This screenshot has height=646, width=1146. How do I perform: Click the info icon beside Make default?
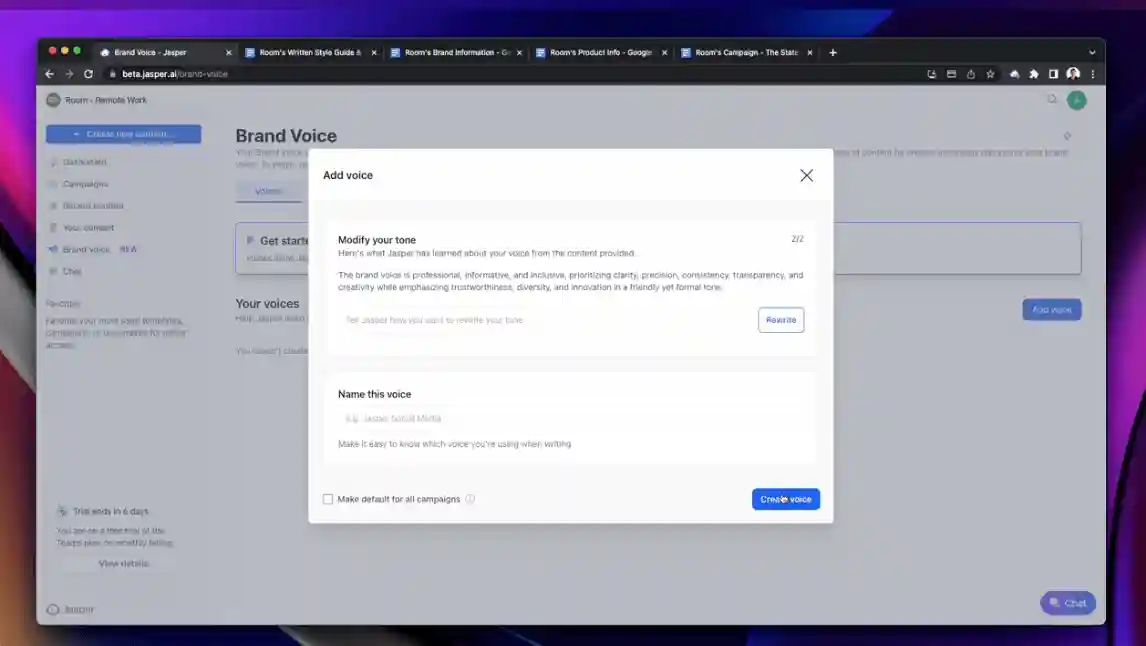tap(470, 499)
